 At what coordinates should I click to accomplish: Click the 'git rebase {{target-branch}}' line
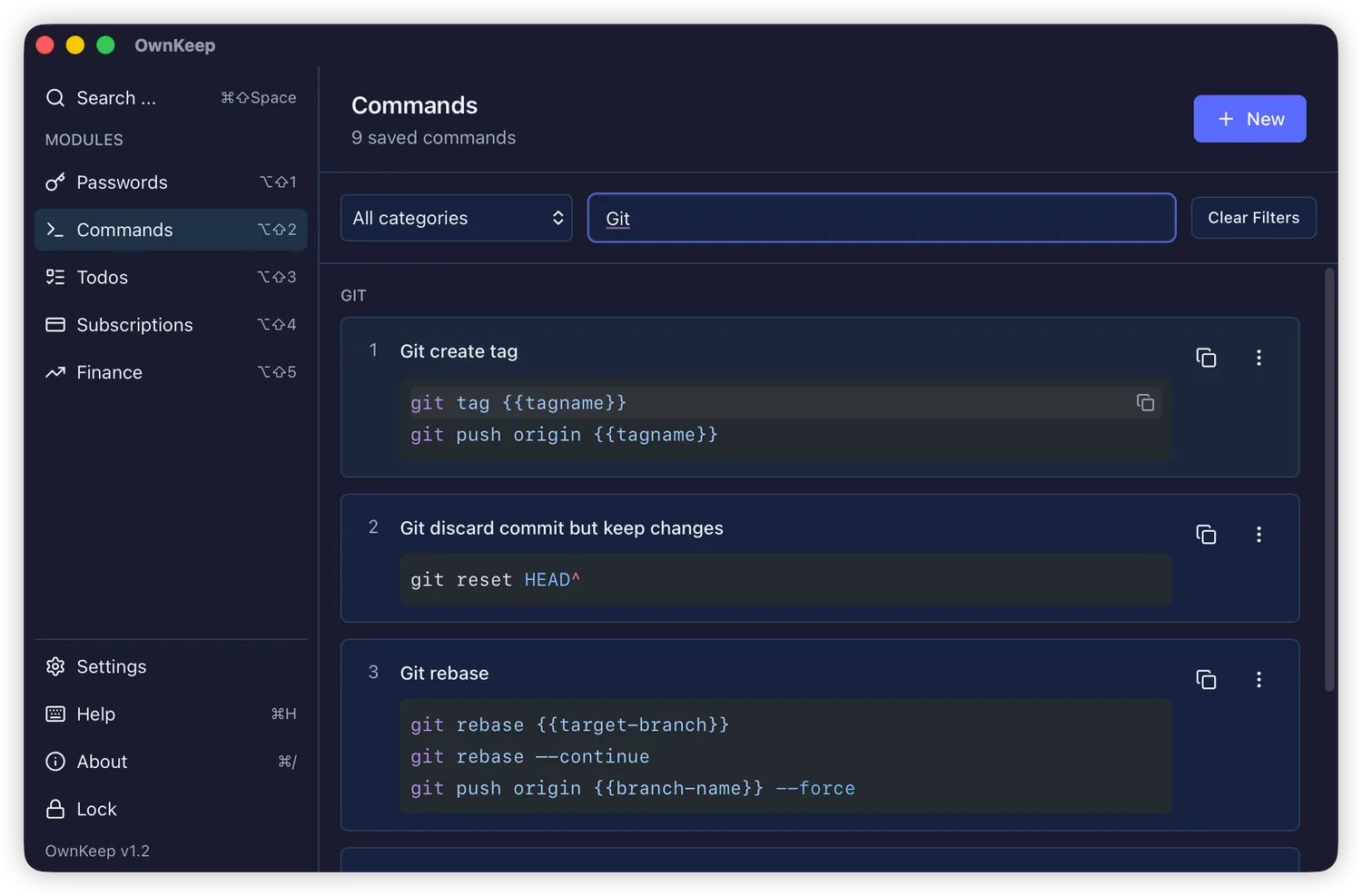pos(569,724)
